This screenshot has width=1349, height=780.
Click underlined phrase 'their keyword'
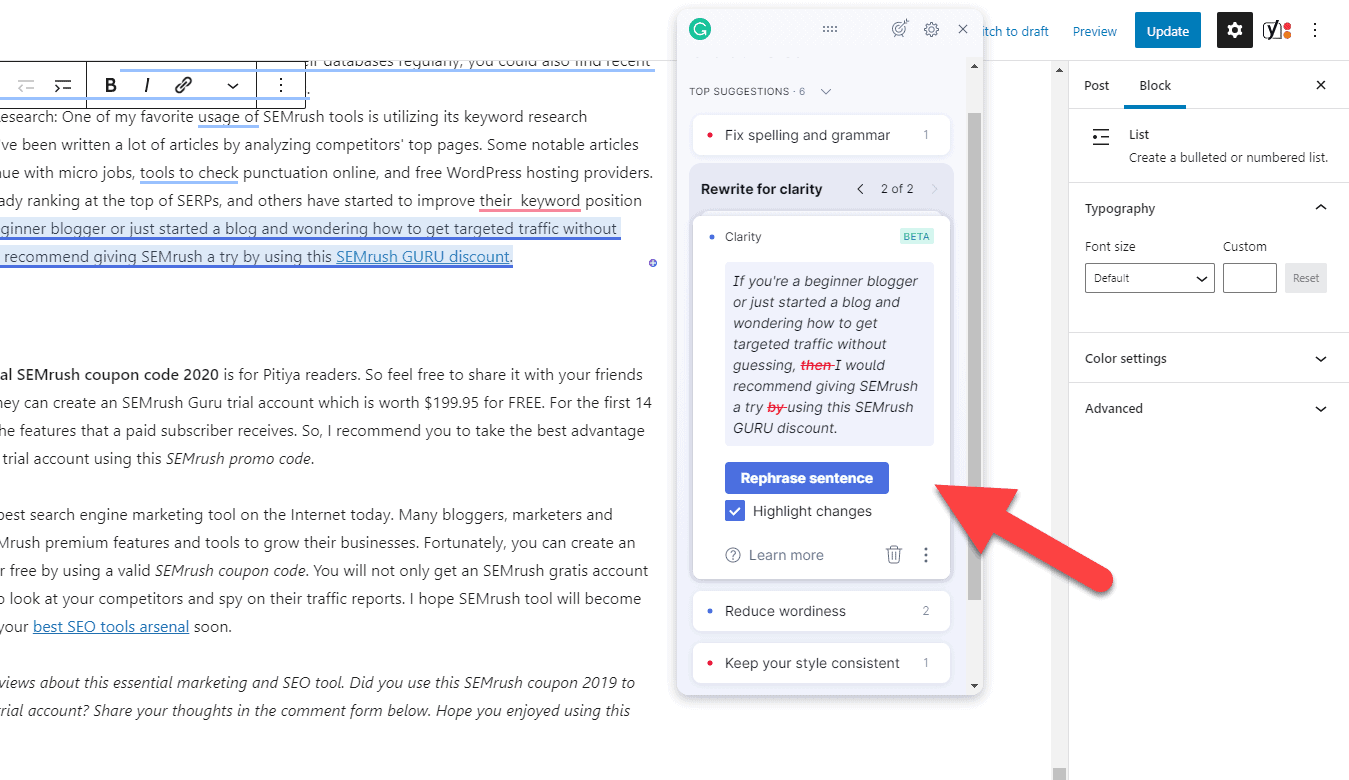pyautogui.click(x=529, y=200)
